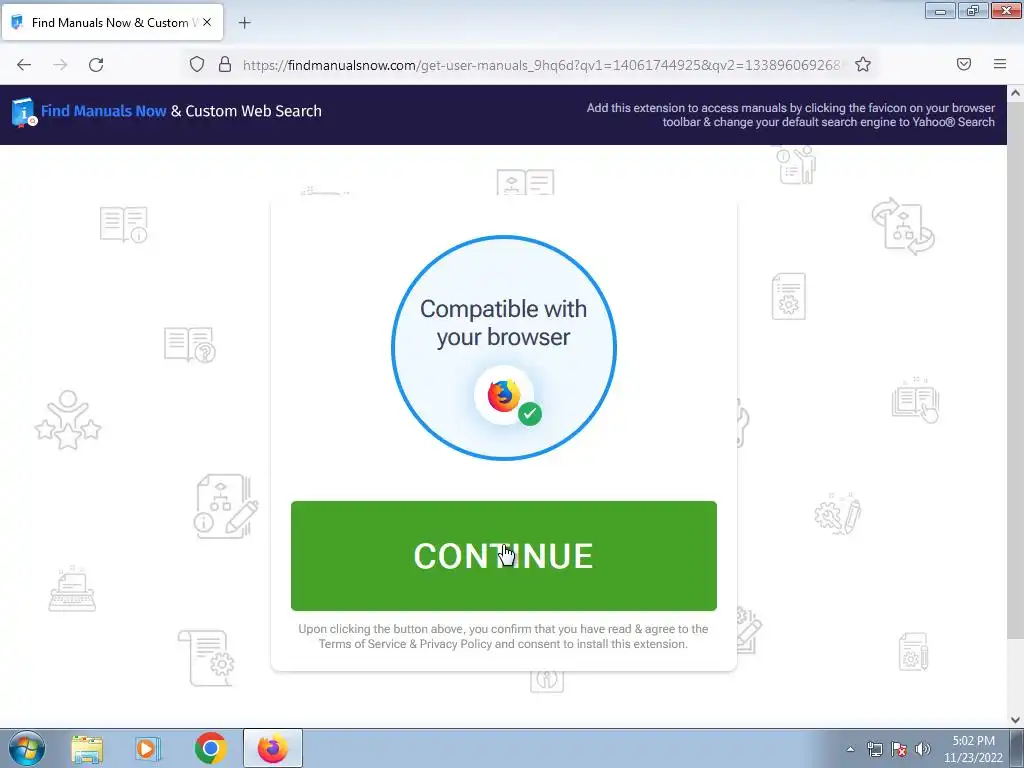Click the address bar URL field
Viewport: 1024px width, 768px height.
pos(542,65)
